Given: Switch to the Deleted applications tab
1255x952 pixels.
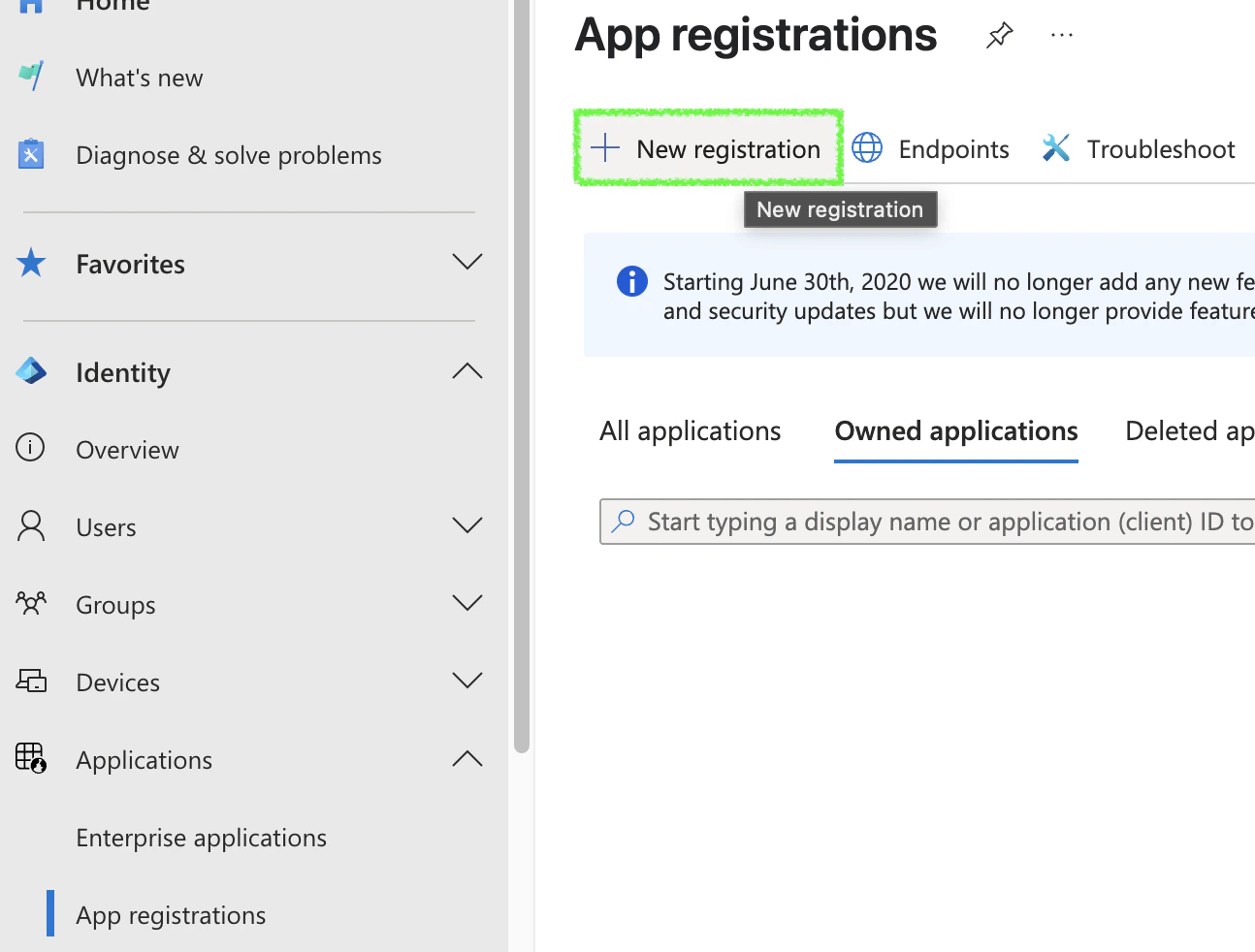Looking at the screenshot, I should click(1190, 430).
